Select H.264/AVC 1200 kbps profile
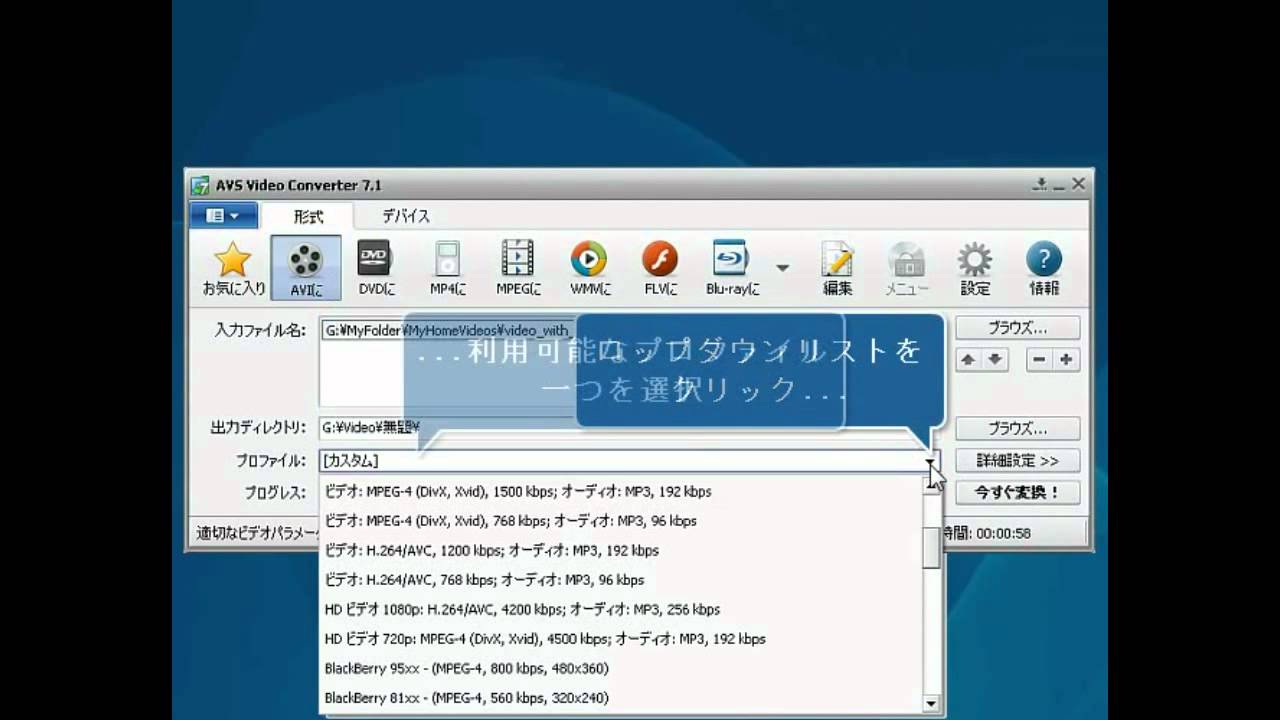Viewport: 1280px width, 720px height. click(620, 550)
